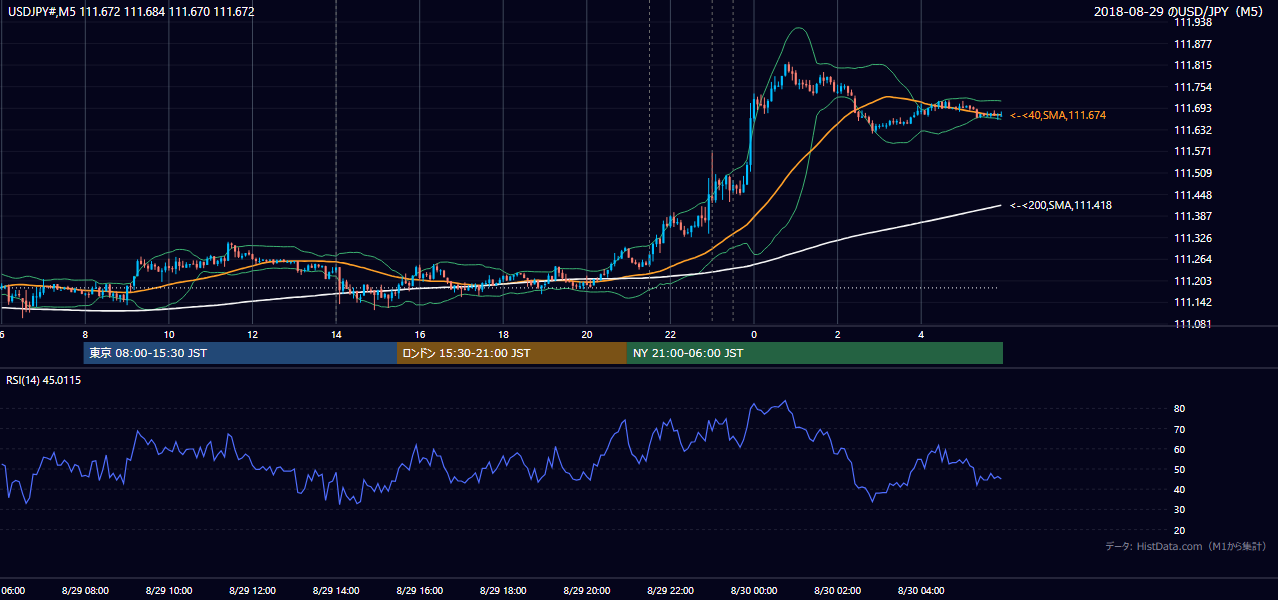
Task: Click hour label 8 under price chart
Action: [85, 335]
